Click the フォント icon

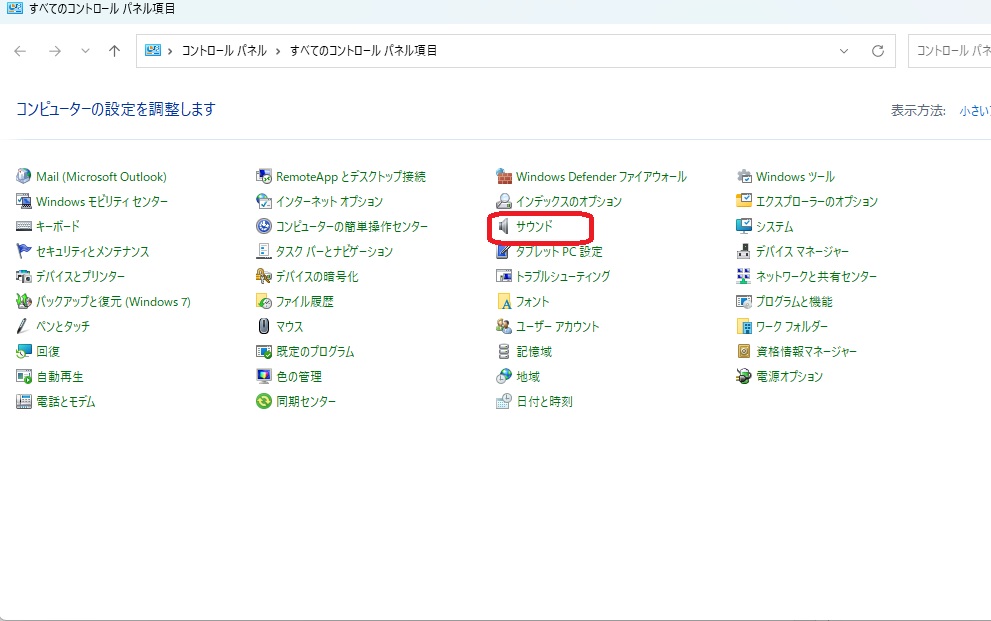point(504,302)
